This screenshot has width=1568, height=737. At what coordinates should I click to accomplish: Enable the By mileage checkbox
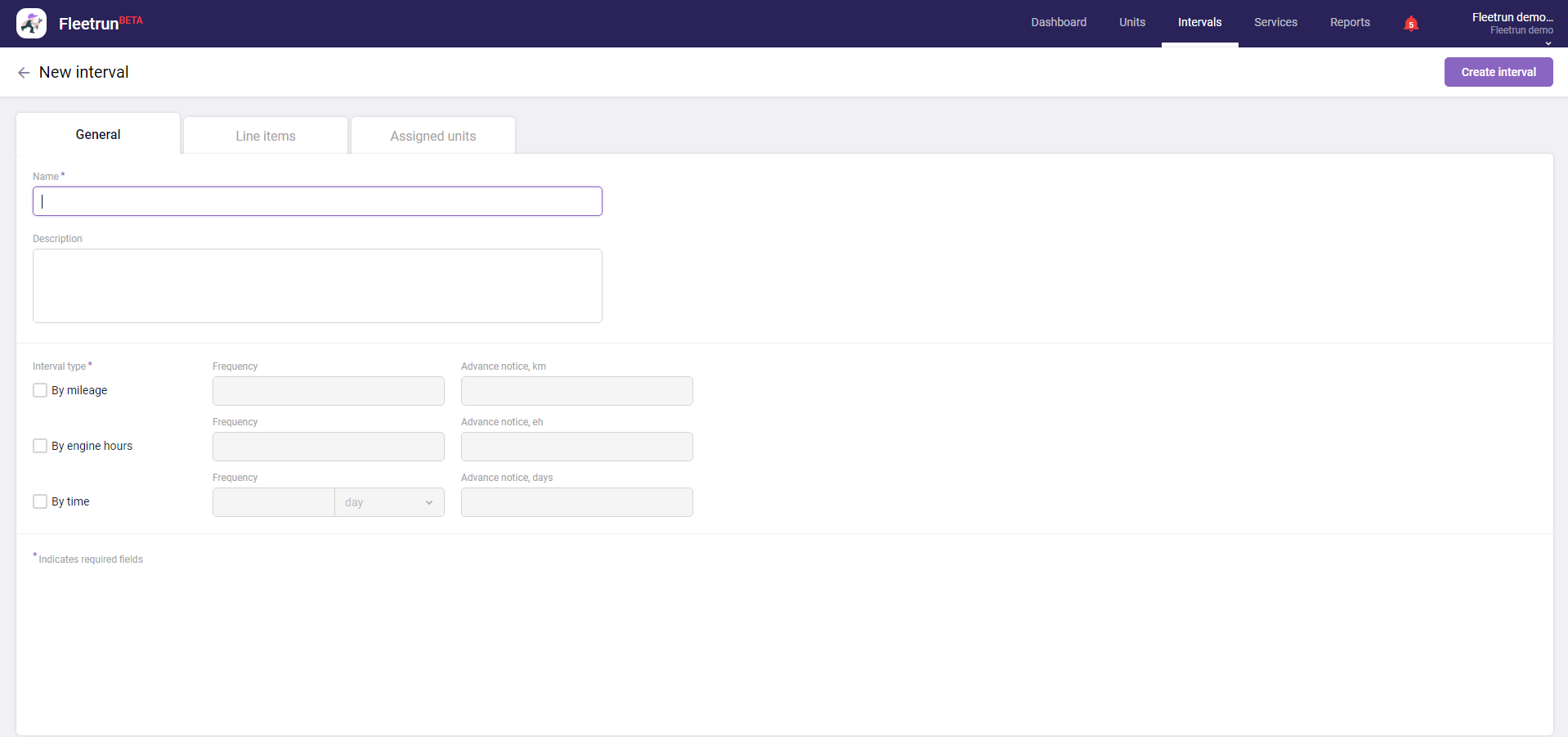[40, 390]
